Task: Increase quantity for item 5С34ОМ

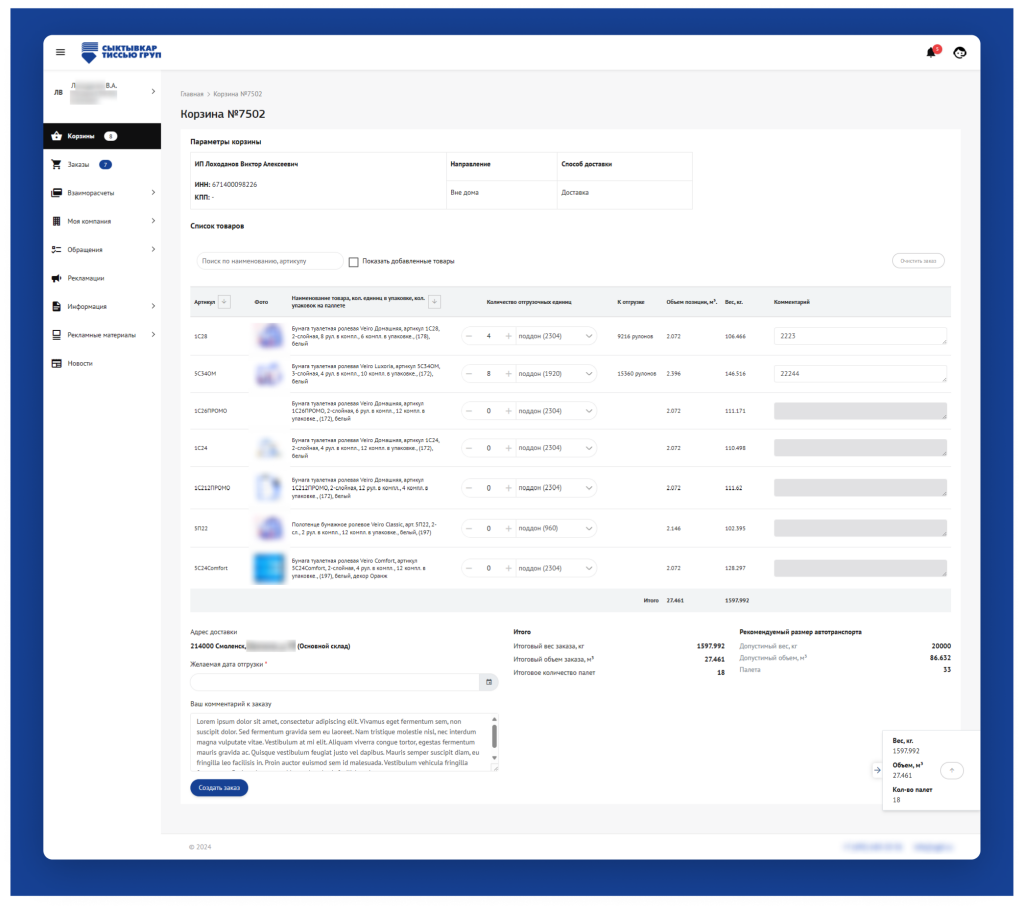Action: tap(508, 374)
